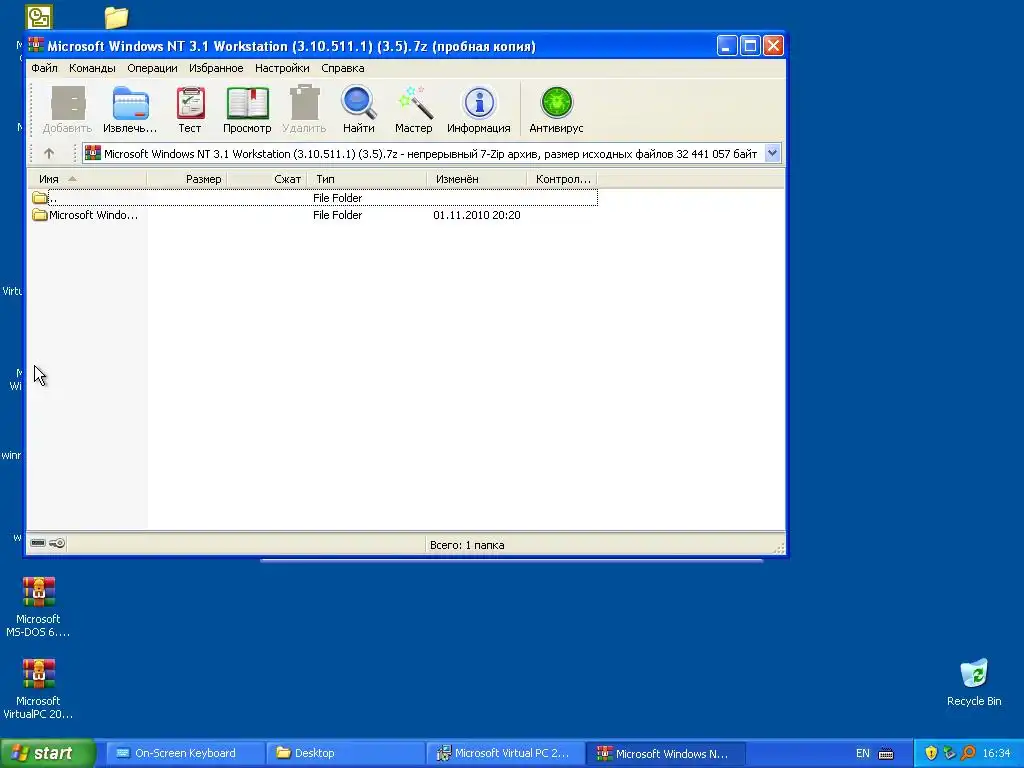This screenshot has width=1024, height=768.
Task: Sort by the Имя column header
Action: 87,179
